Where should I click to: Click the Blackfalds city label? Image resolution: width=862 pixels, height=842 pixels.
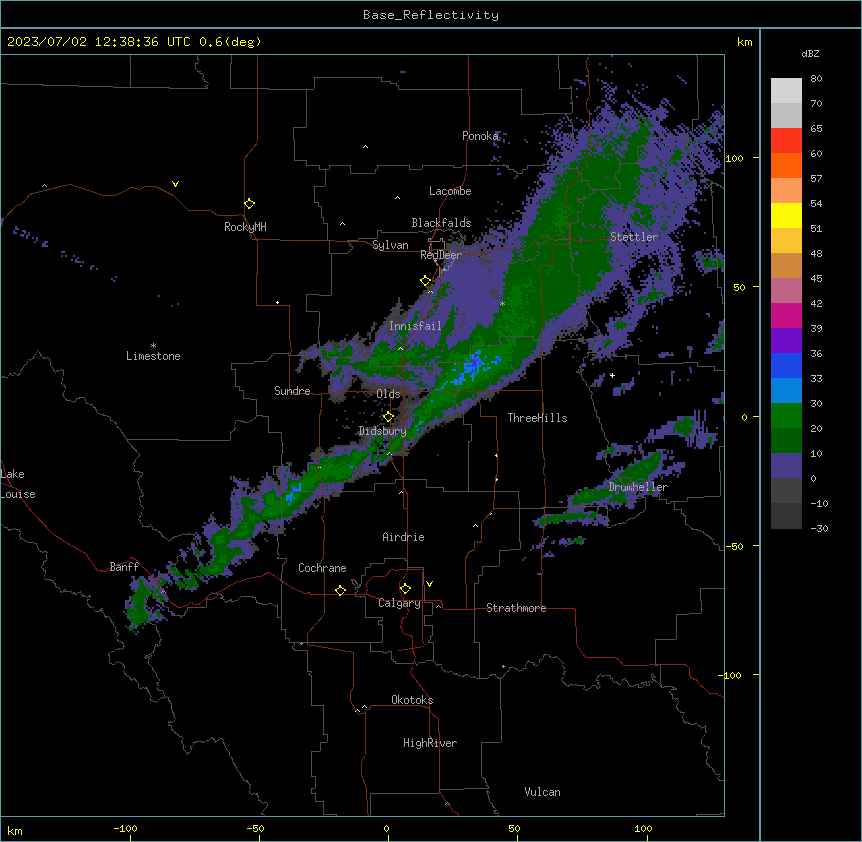(441, 223)
